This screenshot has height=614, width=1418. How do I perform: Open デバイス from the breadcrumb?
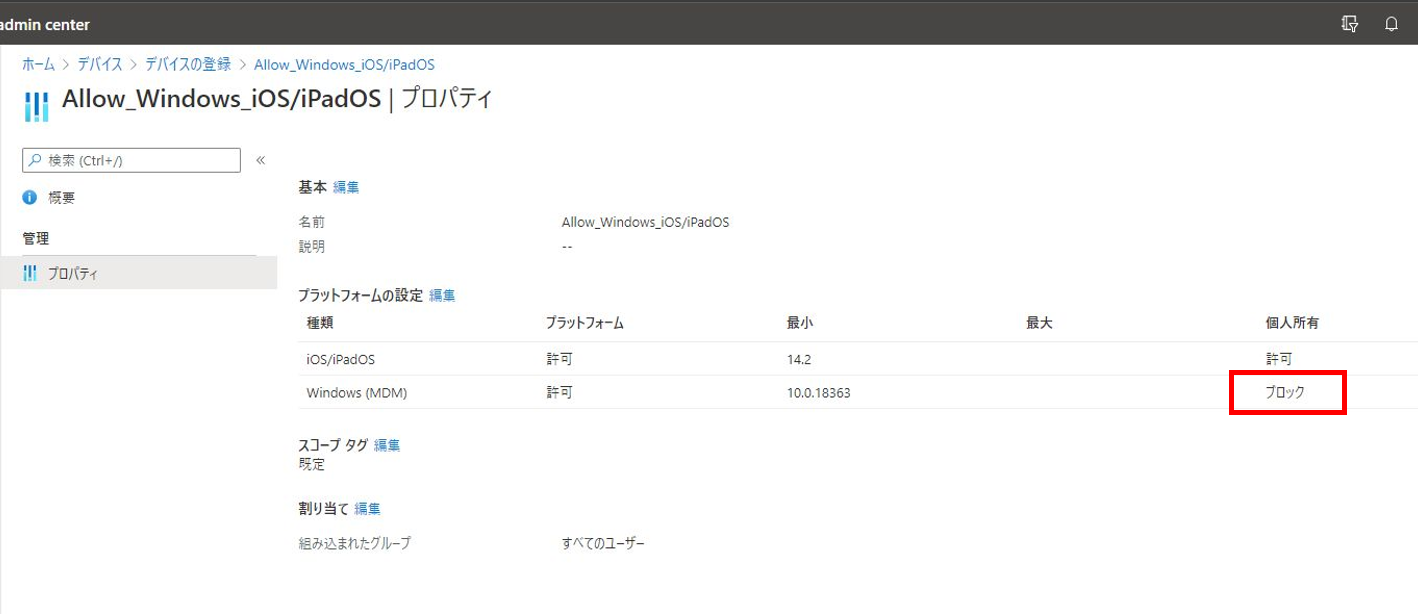click(99, 63)
